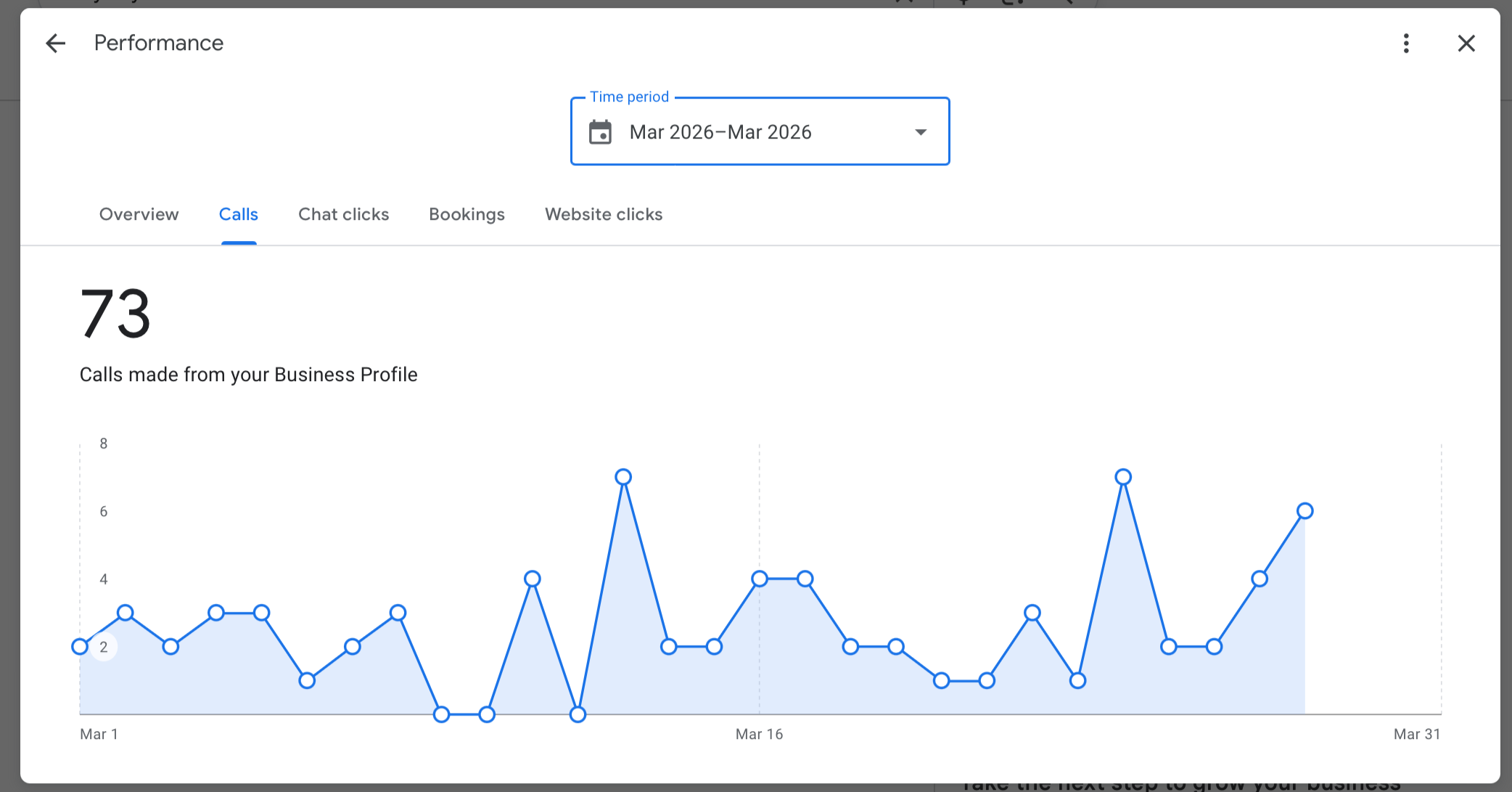
Task: Click the Mar 31 x-axis label
Action: pyautogui.click(x=1416, y=734)
